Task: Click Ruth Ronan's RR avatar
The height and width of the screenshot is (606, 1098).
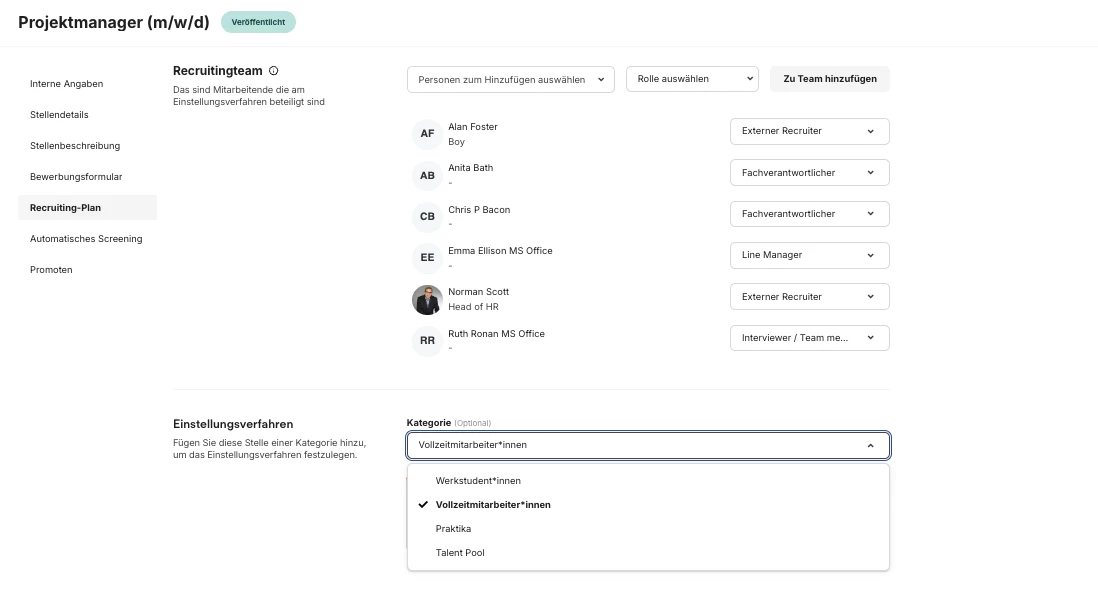Action: point(427,340)
